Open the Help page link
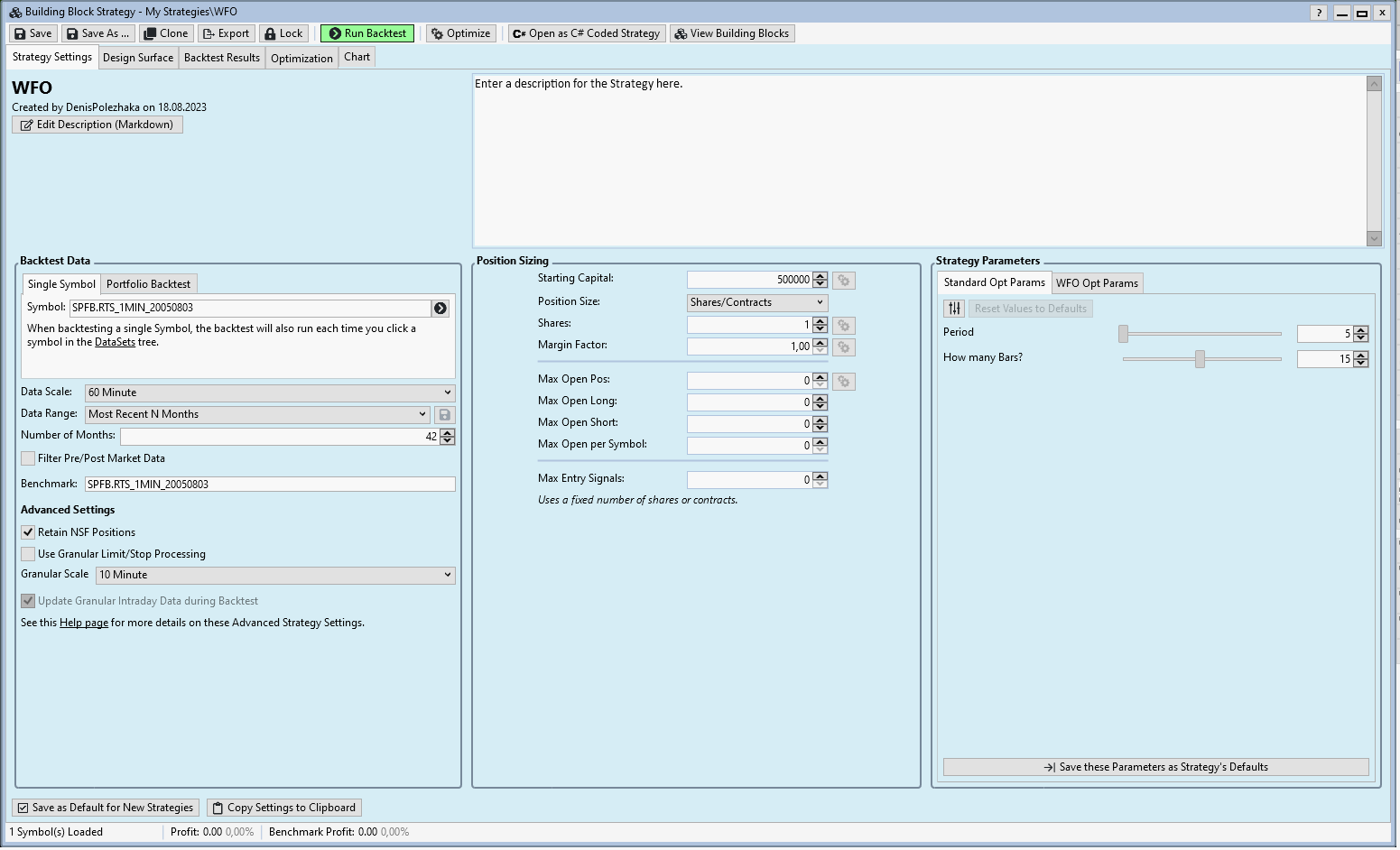The image size is (1400, 850). click(84, 623)
